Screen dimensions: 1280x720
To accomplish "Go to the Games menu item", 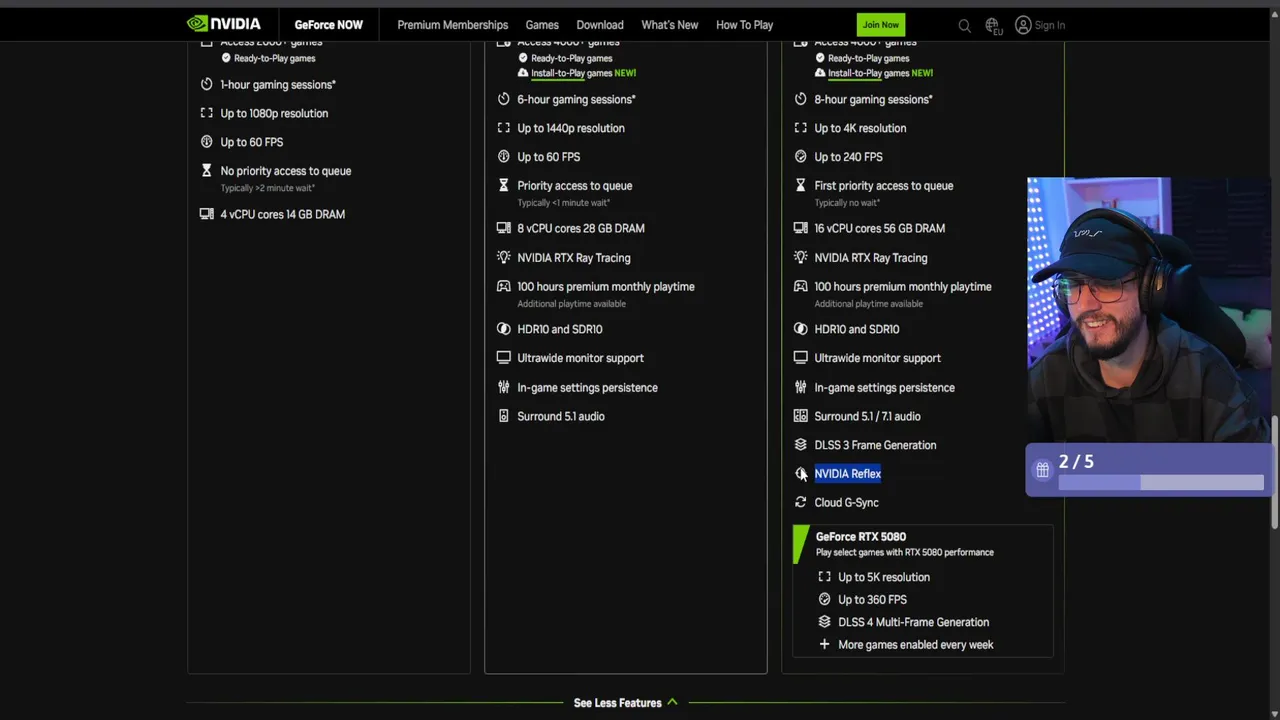I will 542,25.
